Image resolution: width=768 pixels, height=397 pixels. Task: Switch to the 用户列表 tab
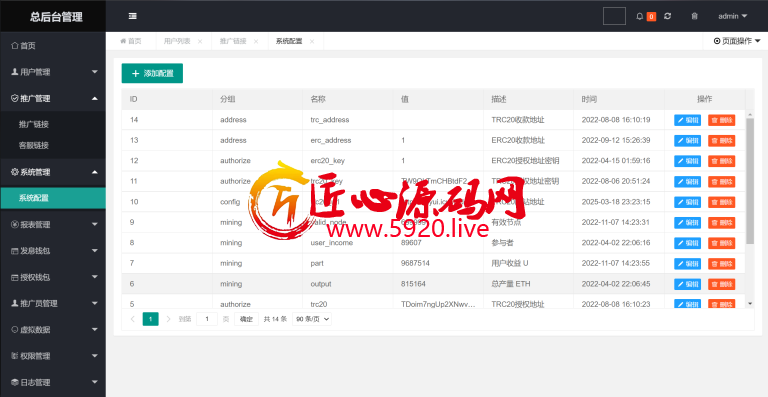click(x=177, y=41)
